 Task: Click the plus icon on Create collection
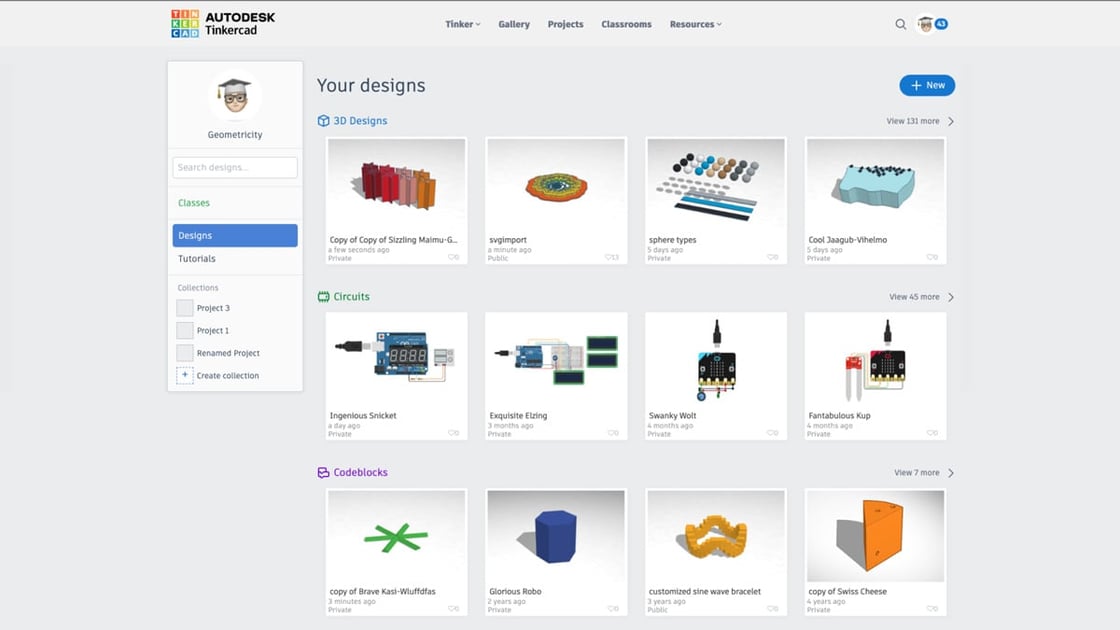(185, 375)
